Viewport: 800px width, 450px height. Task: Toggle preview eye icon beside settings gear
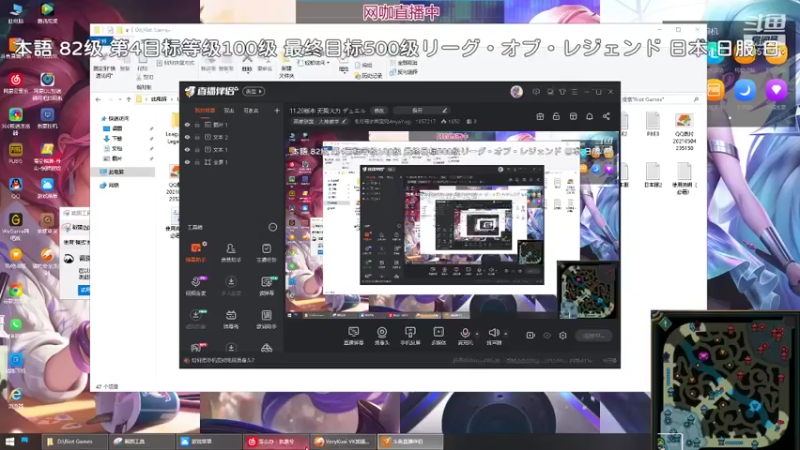pyautogui.click(x=547, y=335)
